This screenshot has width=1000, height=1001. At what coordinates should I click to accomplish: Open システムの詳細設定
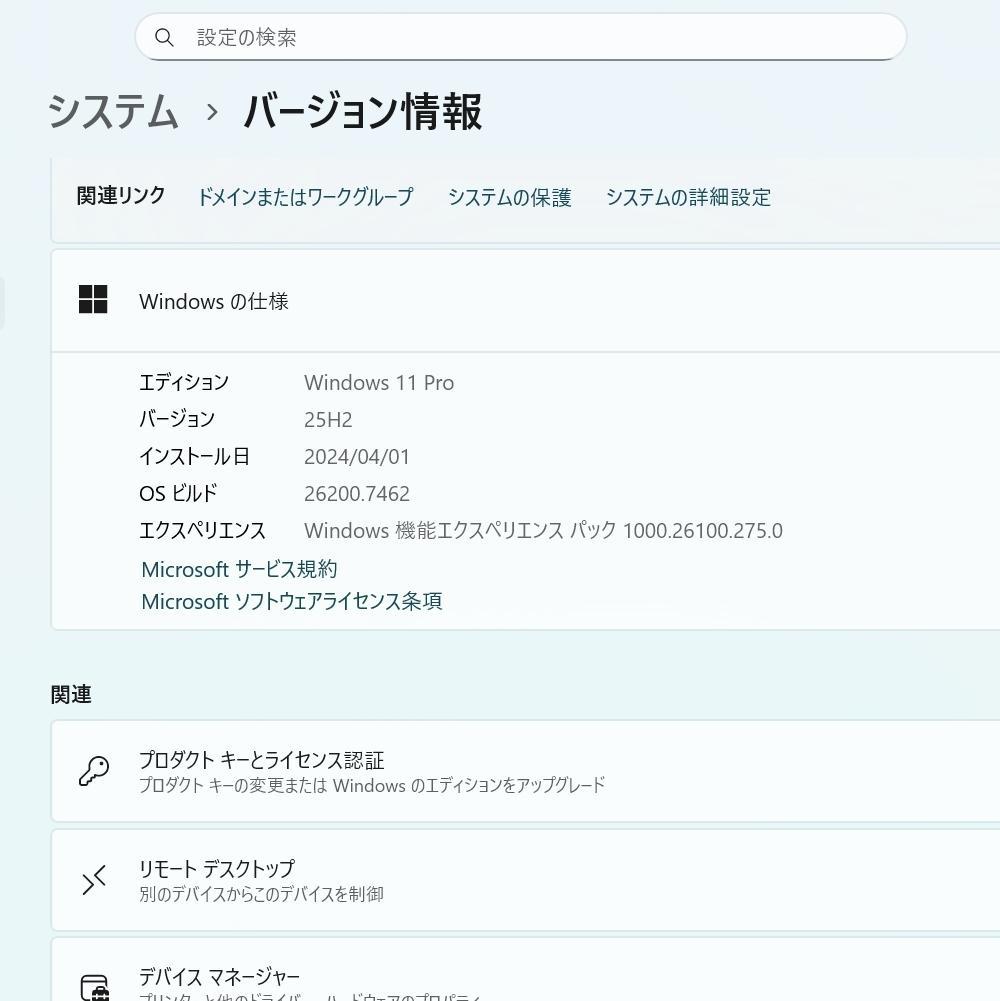[687, 197]
